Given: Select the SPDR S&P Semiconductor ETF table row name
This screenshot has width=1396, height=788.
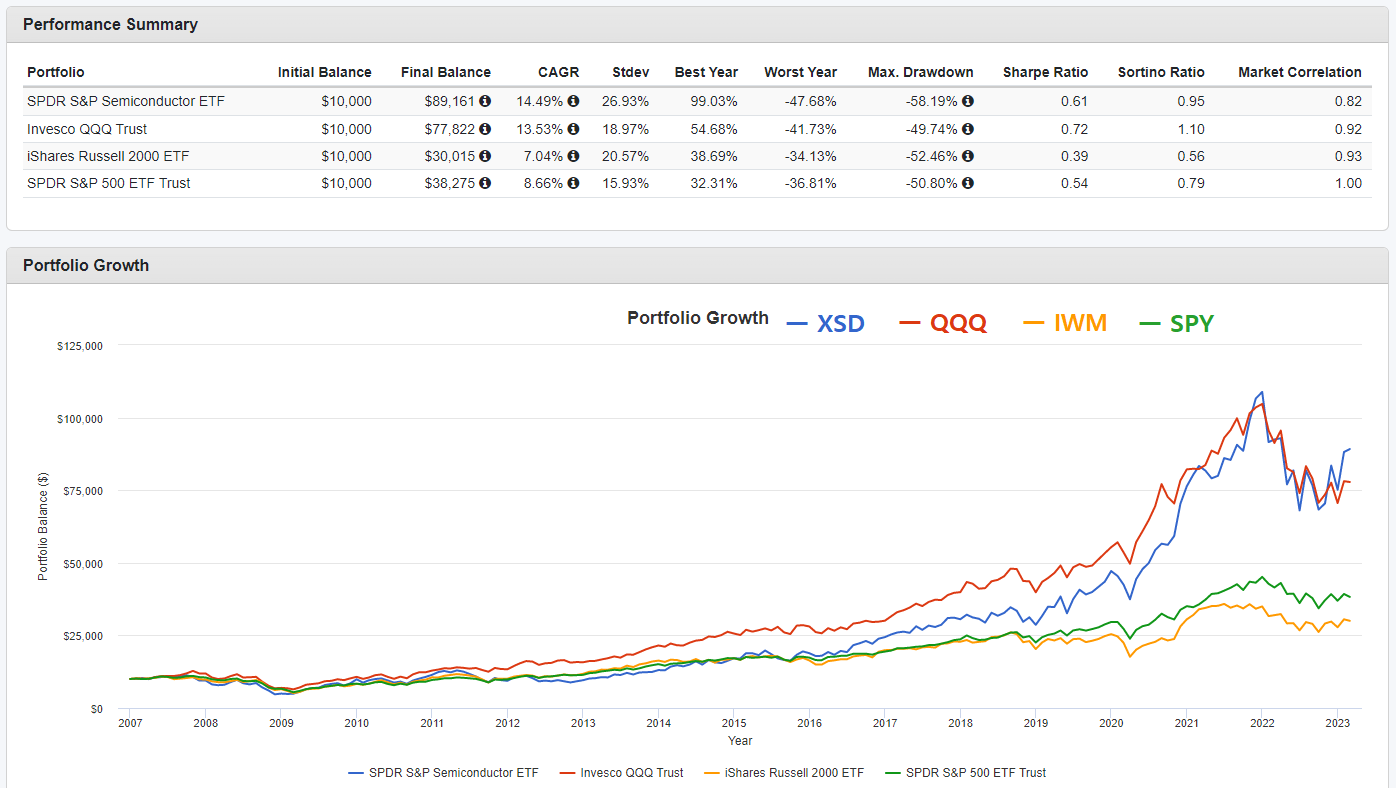Looking at the screenshot, I should (126, 102).
